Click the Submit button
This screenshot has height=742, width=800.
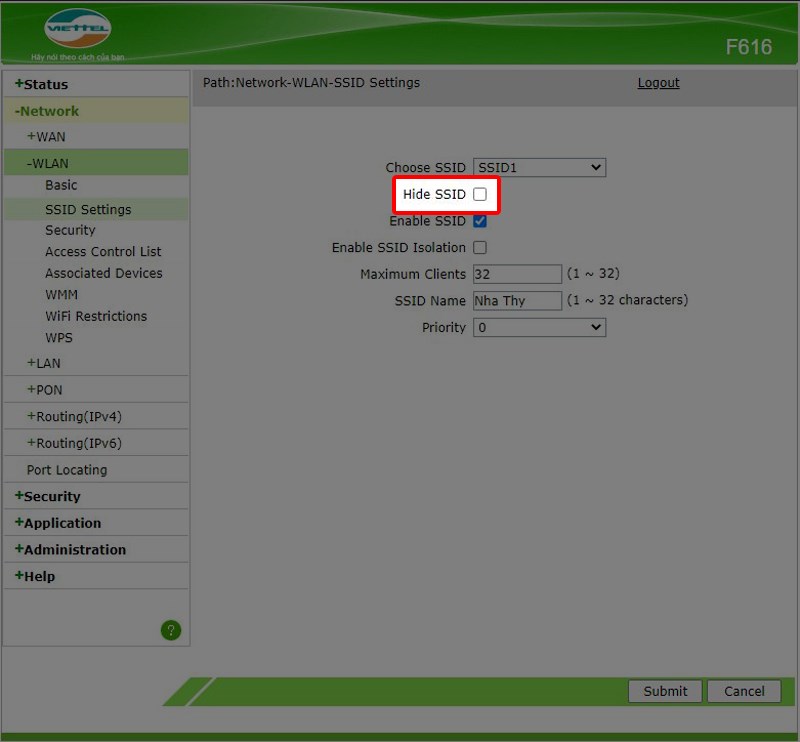point(665,691)
